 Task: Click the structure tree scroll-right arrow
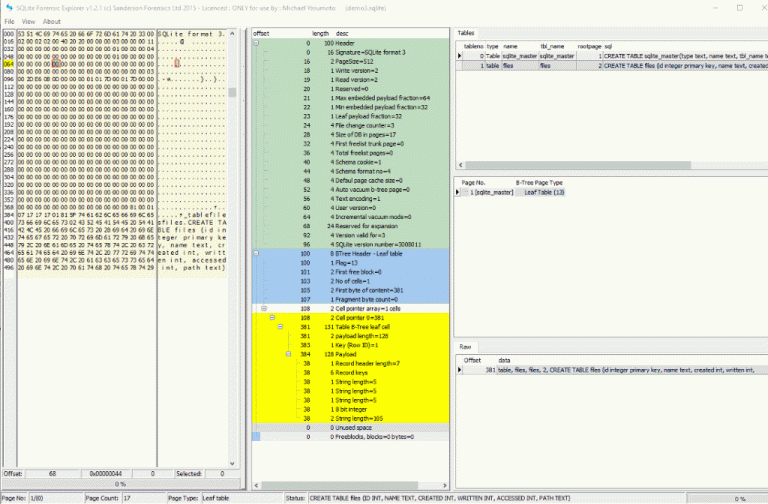pyautogui.click(x=445, y=485)
